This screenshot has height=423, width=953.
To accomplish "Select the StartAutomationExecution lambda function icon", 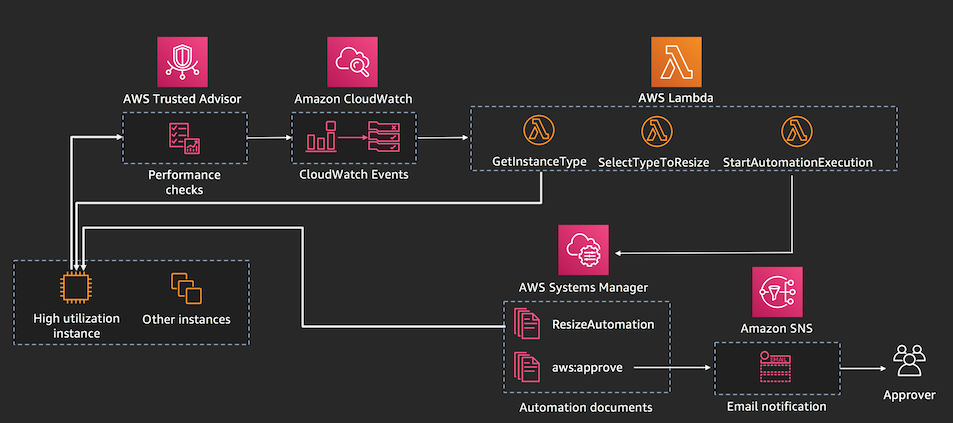I will tap(797, 132).
